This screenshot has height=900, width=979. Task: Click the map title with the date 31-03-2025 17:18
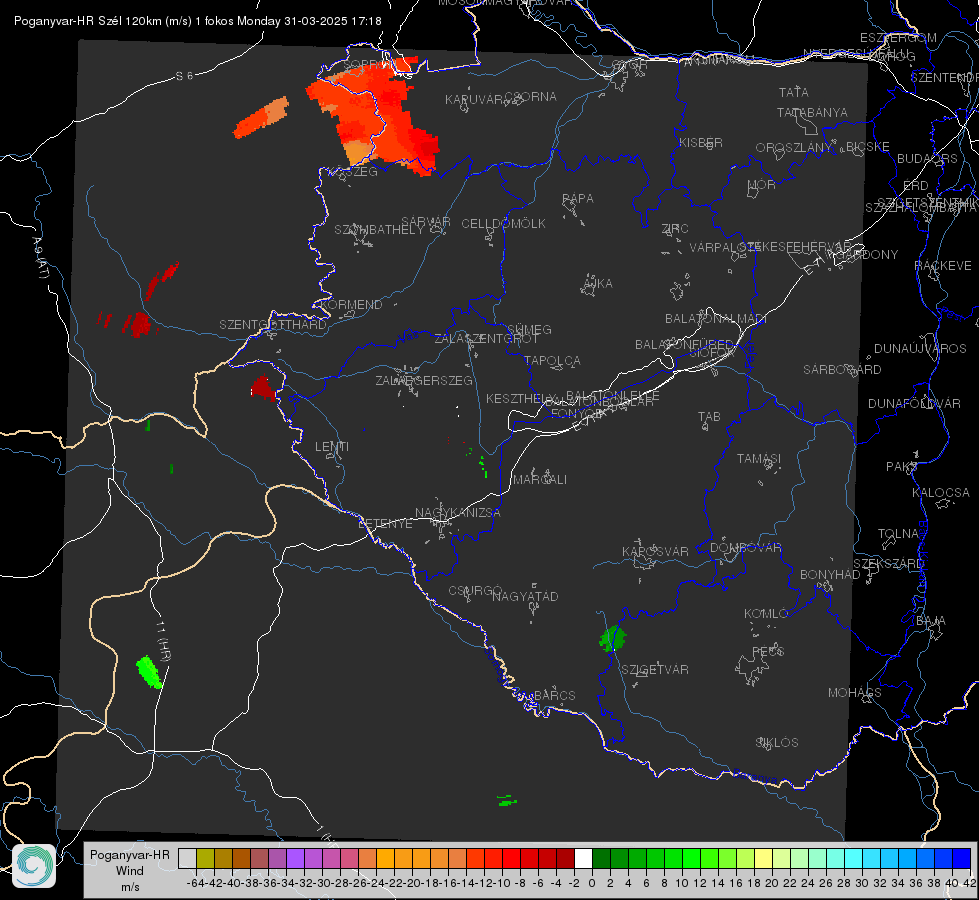point(197,21)
